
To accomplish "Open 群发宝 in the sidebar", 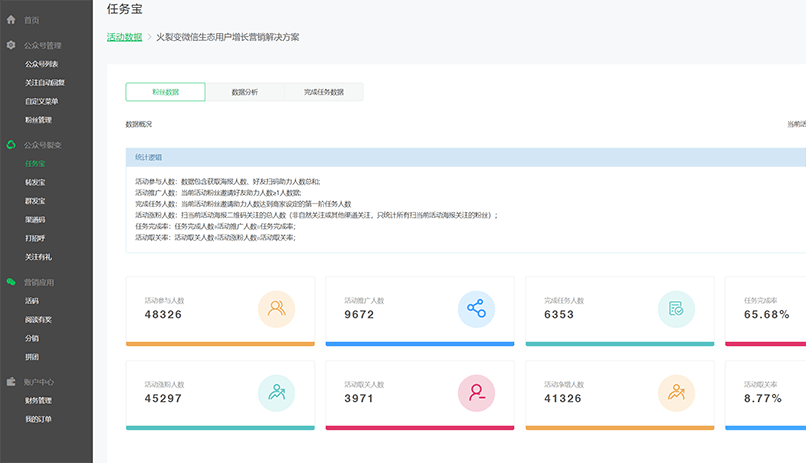I will tap(35, 201).
